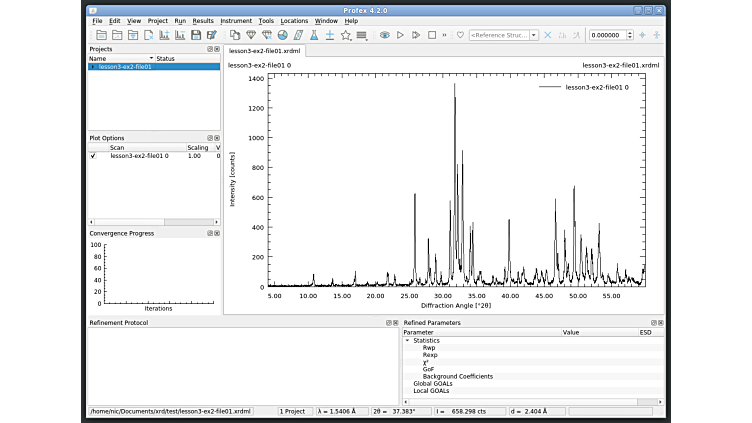Collapse the Statistics tree node

click(x=408, y=341)
